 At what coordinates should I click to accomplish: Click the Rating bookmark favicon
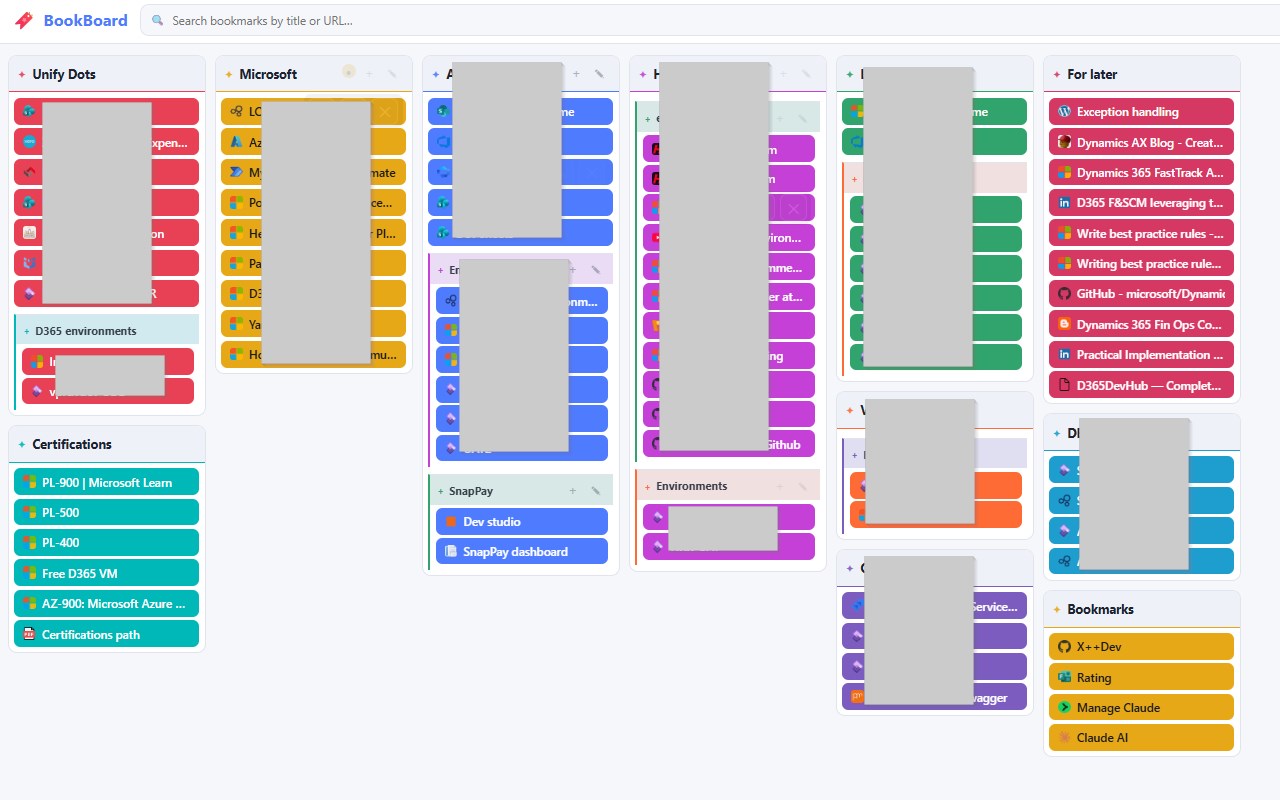[x=1064, y=678]
